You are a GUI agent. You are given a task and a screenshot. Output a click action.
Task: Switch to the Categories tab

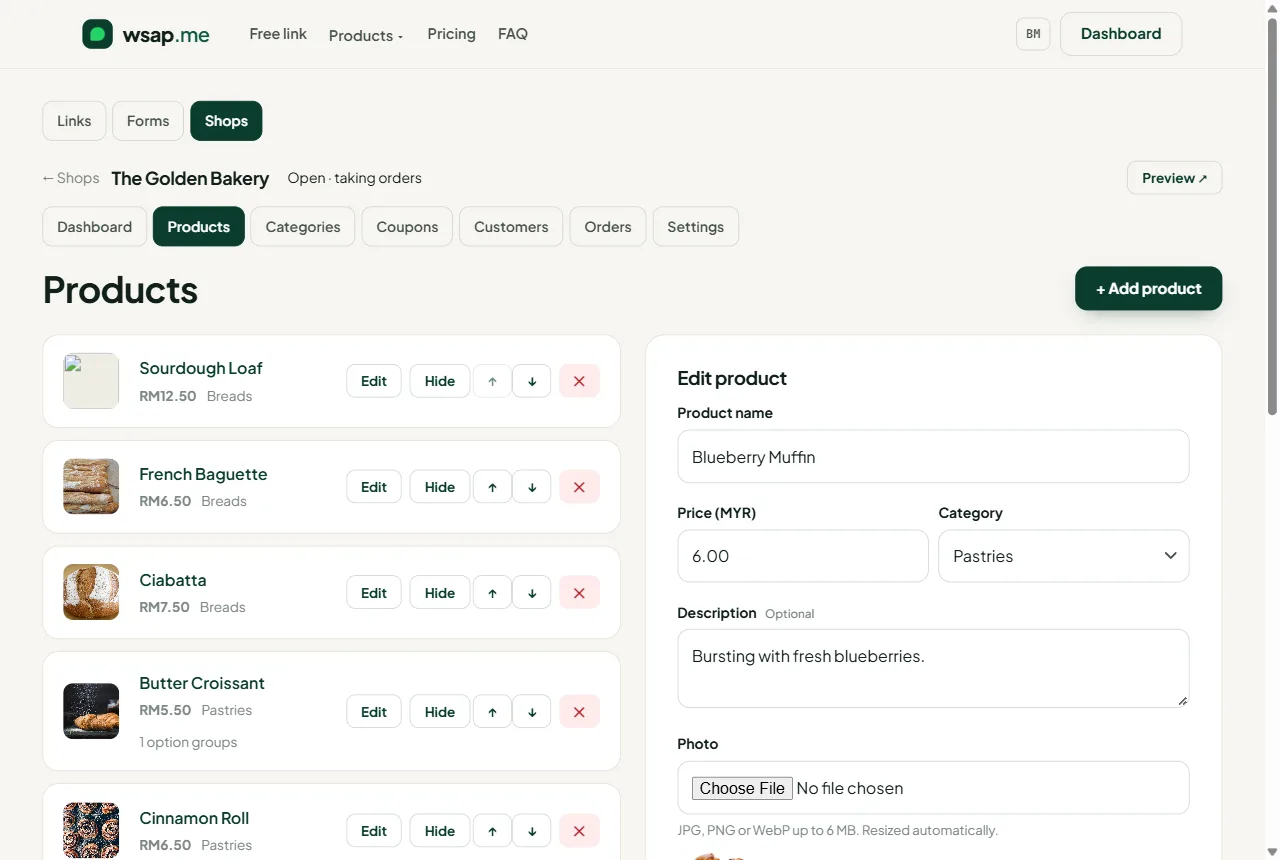[303, 227]
